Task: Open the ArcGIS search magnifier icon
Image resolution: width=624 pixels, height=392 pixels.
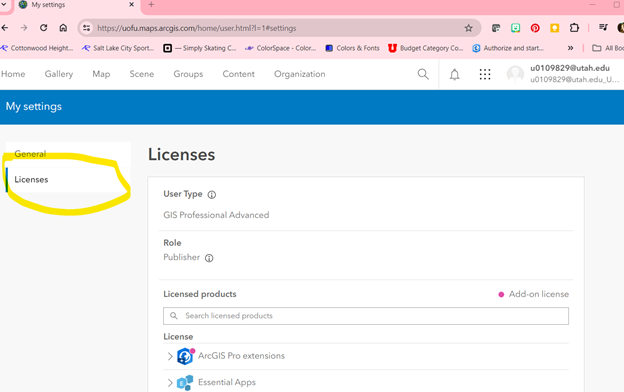Action: (423, 74)
